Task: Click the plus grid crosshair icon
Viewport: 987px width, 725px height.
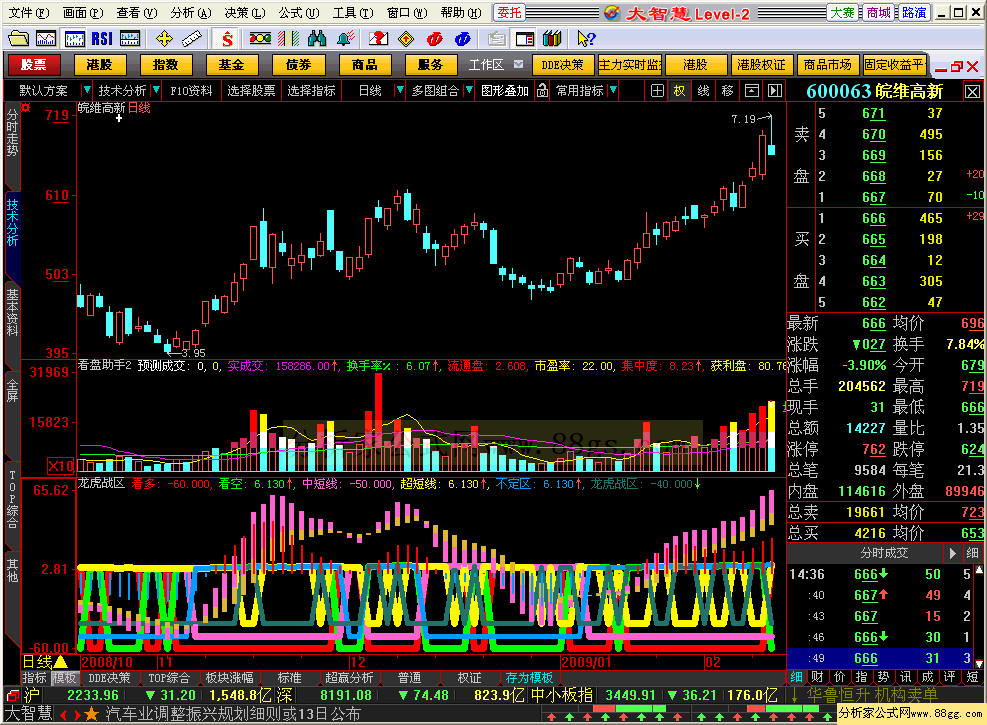Action: (x=657, y=91)
